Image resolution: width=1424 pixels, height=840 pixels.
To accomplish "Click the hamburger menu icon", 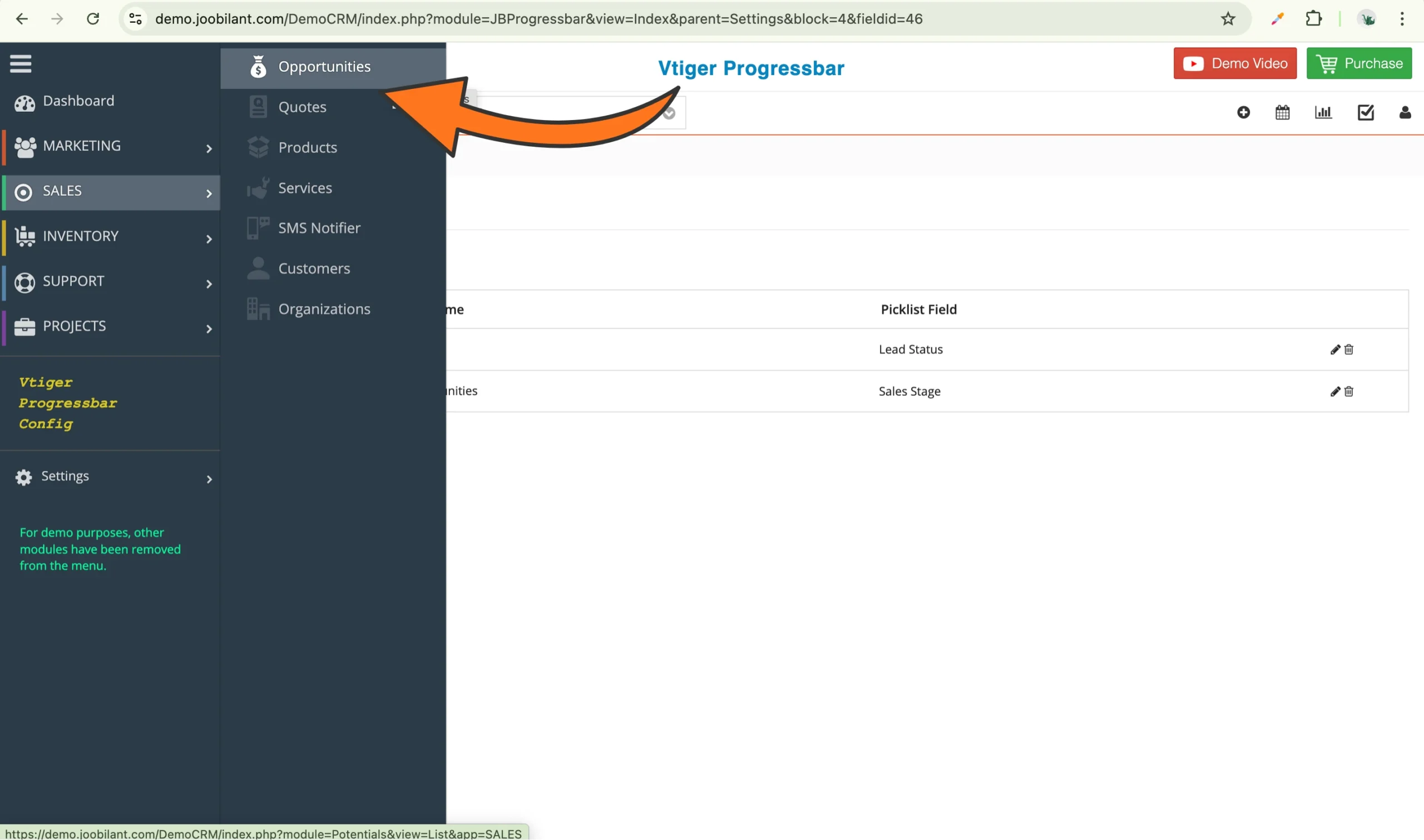I will pos(21,63).
